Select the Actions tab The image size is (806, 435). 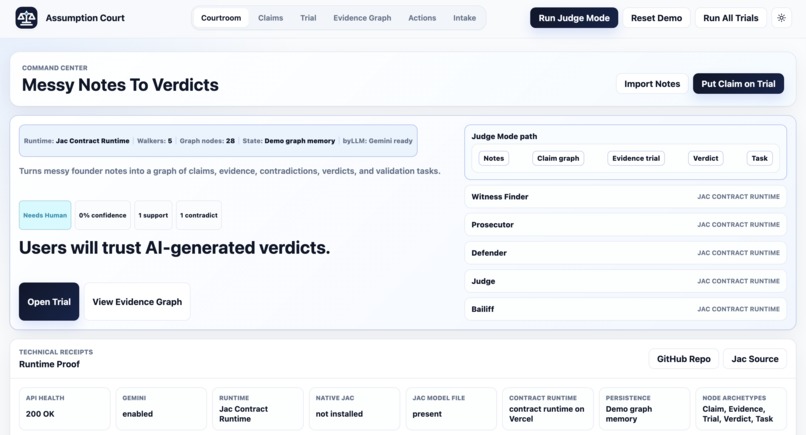click(x=422, y=18)
